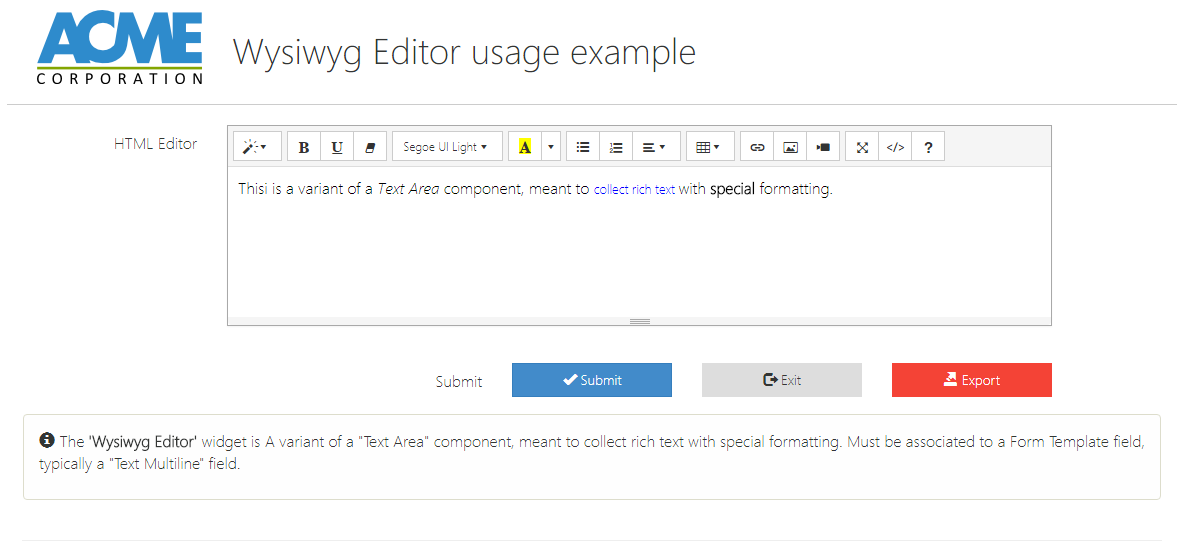Toggle underline formatting in the editor
The width and height of the screenshot is (1178, 551).
337,147
